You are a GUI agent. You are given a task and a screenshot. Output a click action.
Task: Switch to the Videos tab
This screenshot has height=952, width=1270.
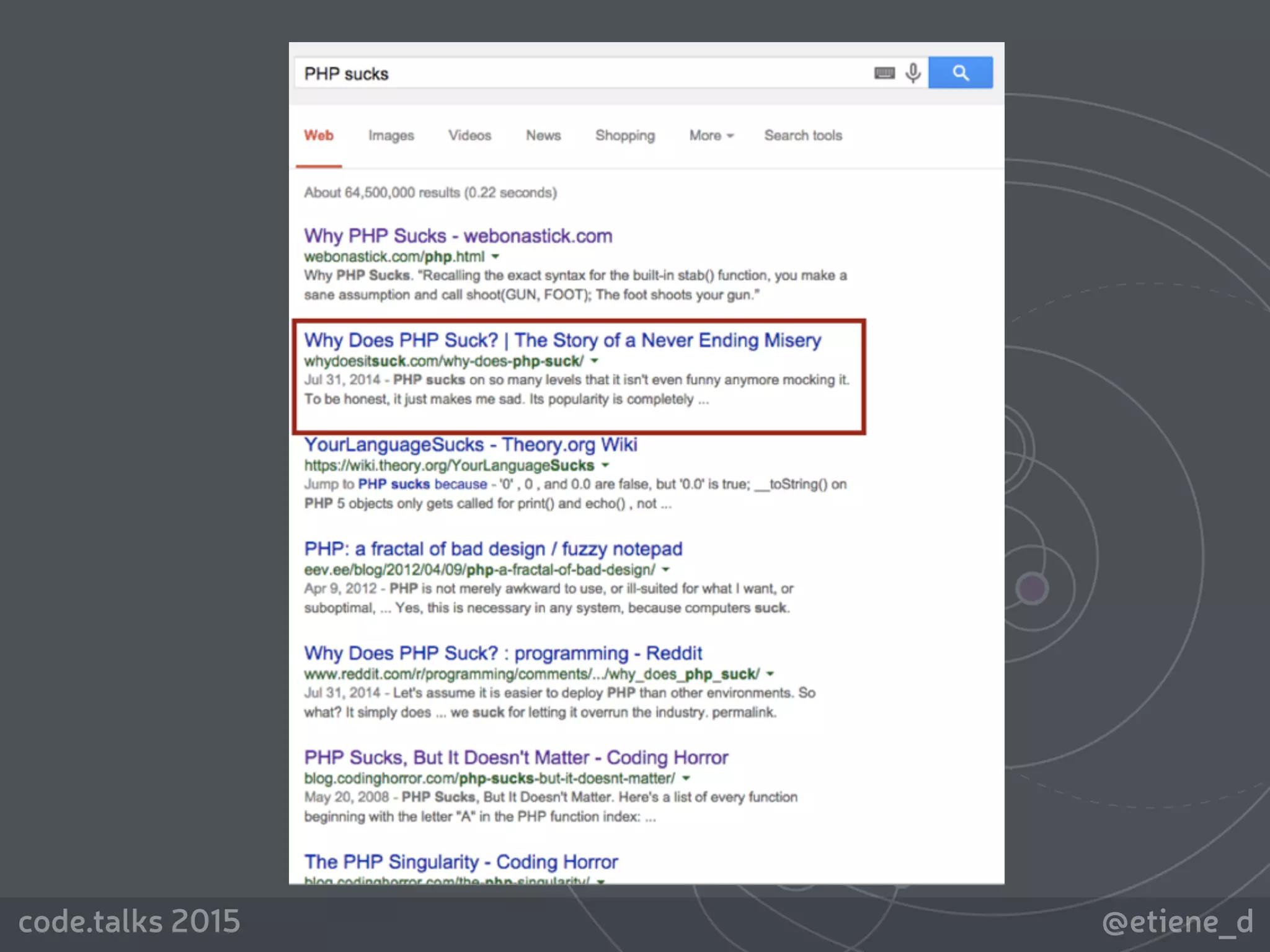pyautogui.click(x=469, y=135)
